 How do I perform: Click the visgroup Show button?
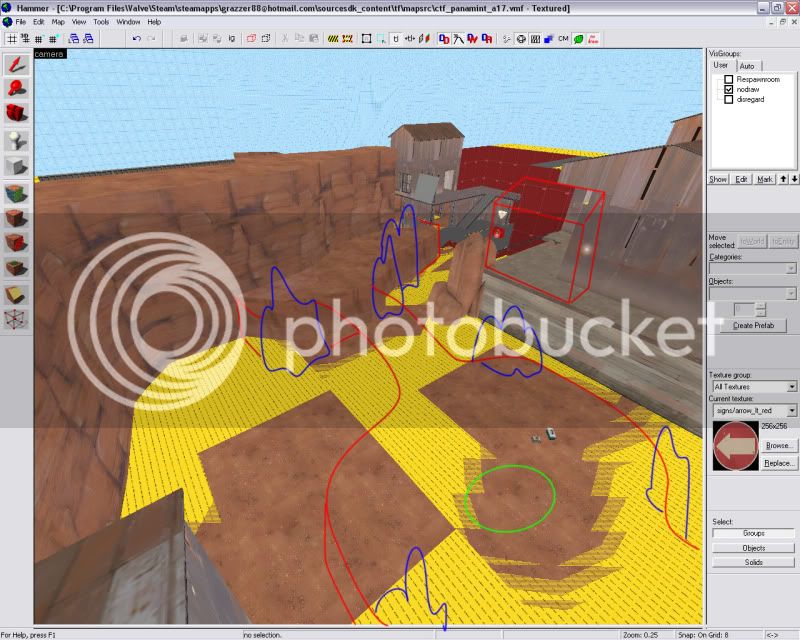(x=718, y=179)
